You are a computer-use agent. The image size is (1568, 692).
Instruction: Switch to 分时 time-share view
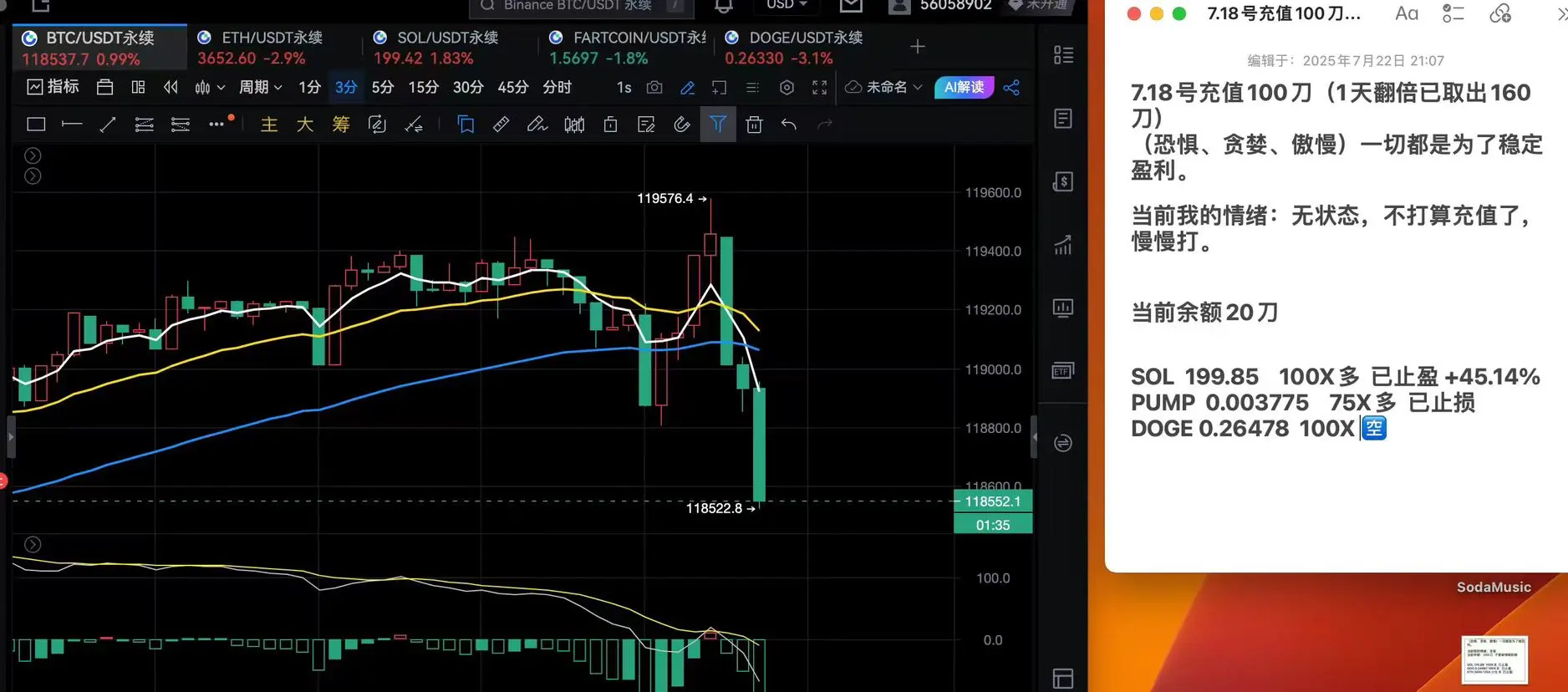[557, 87]
